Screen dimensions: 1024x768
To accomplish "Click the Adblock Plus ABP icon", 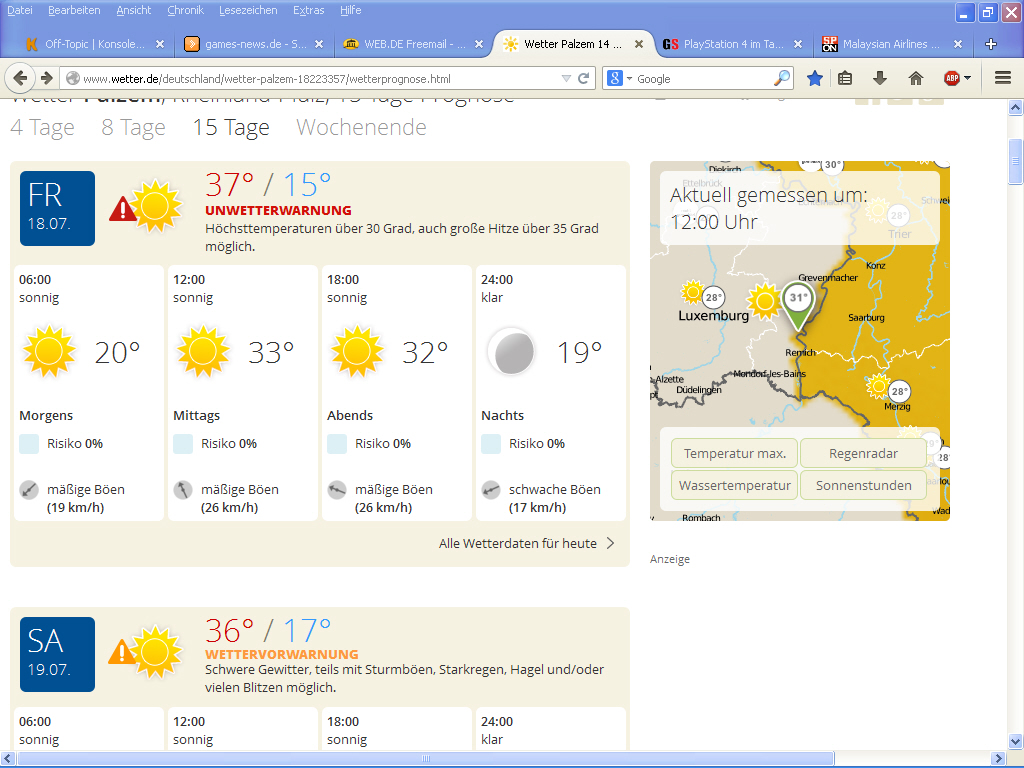I will coord(952,78).
